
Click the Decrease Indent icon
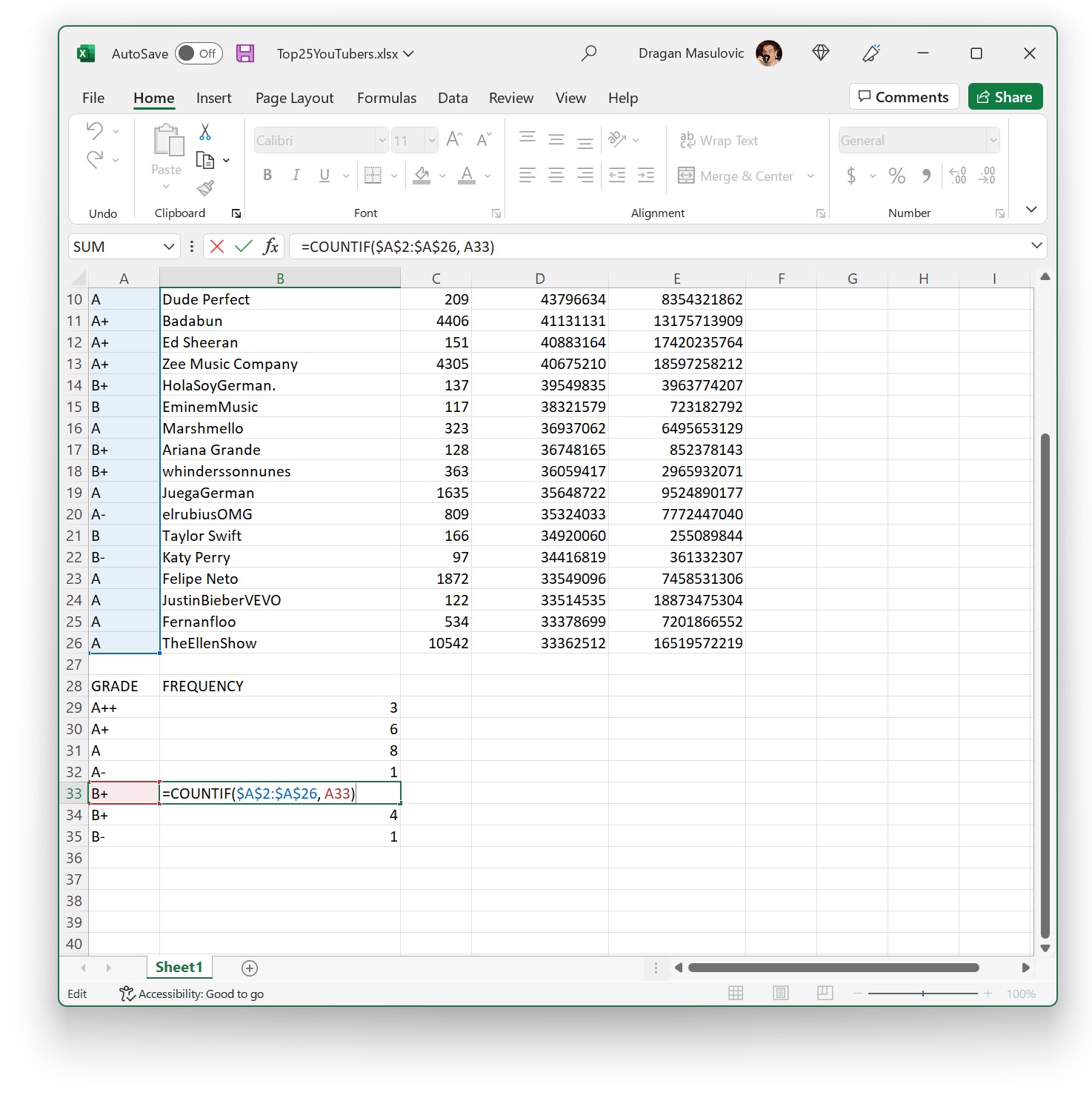coord(616,175)
